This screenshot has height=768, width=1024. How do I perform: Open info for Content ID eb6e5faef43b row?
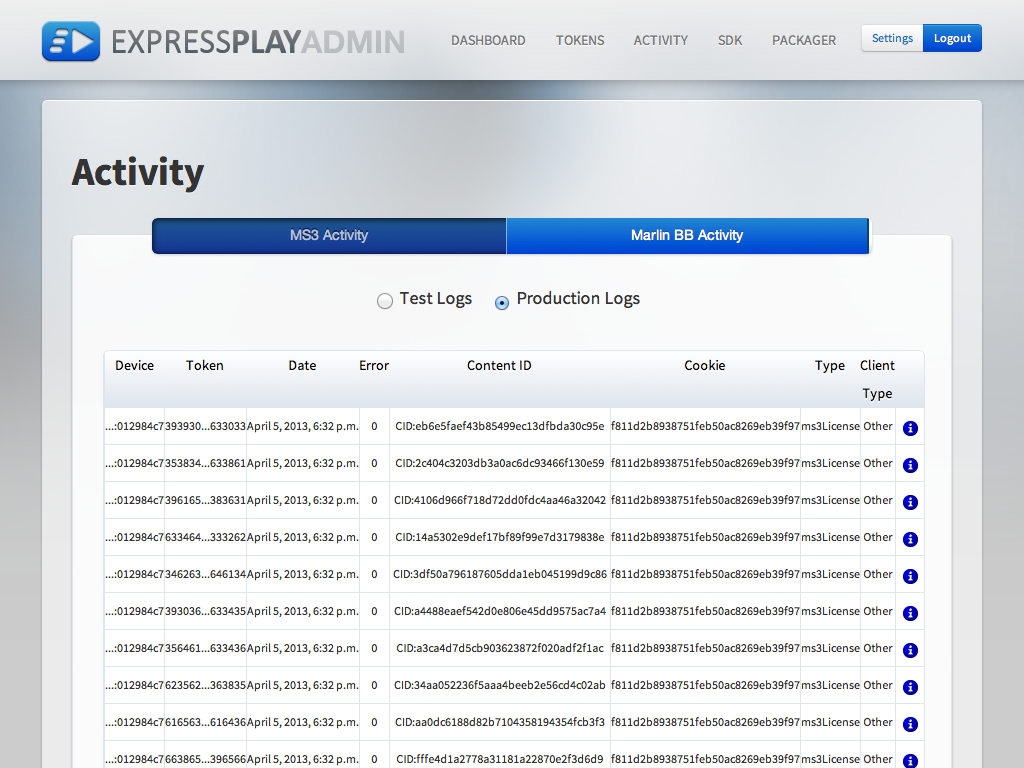910,428
